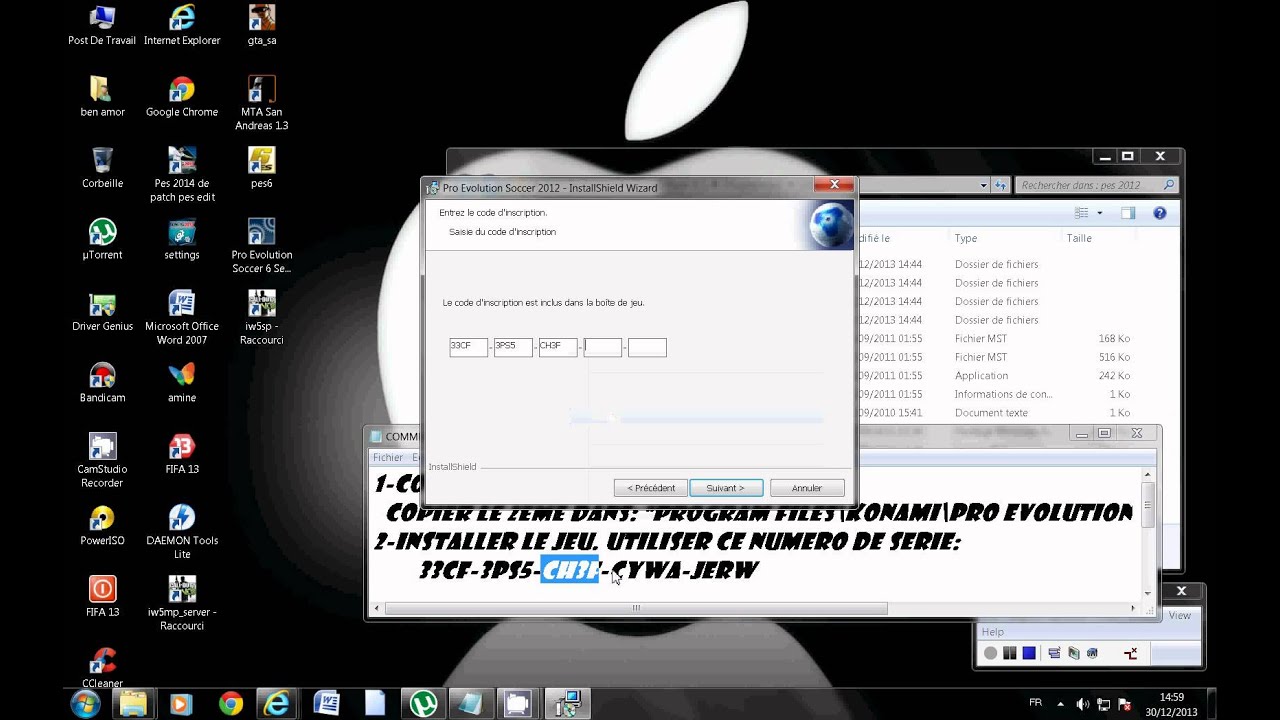Go back with the Précédent button
This screenshot has width=1280, height=720.
(651, 488)
